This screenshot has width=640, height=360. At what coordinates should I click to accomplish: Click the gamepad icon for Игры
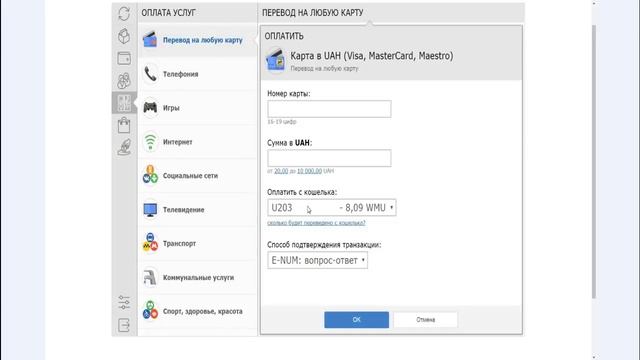(x=150, y=107)
